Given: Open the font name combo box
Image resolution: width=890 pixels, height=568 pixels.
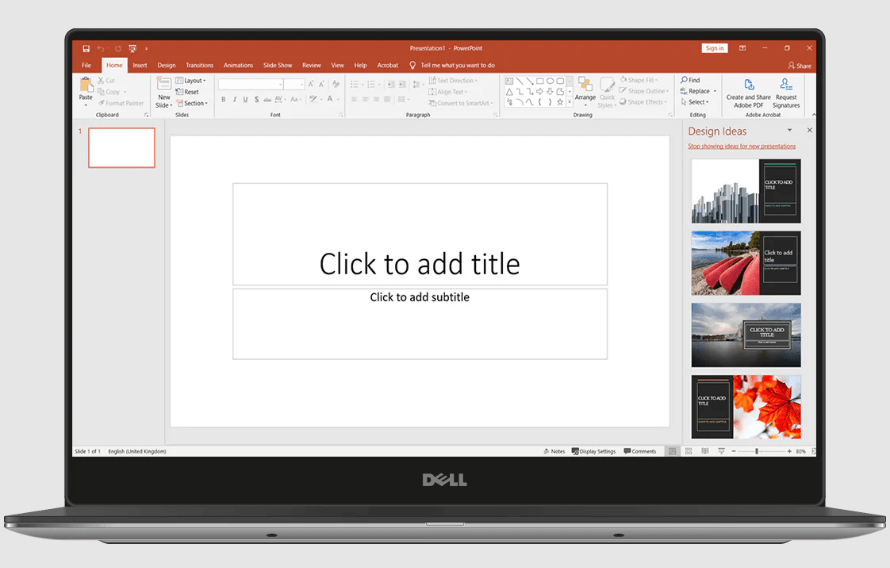Looking at the screenshot, I should pos(251,84).
